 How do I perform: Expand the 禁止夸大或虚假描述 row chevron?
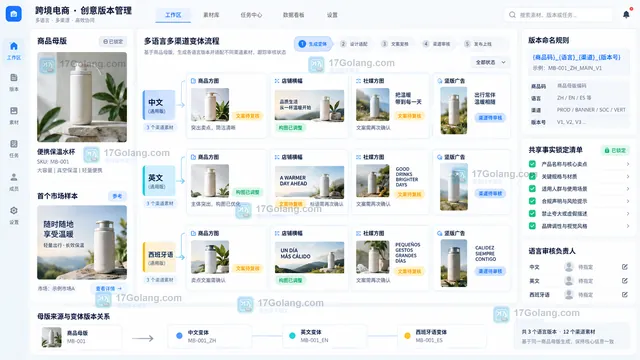point(628,213)
